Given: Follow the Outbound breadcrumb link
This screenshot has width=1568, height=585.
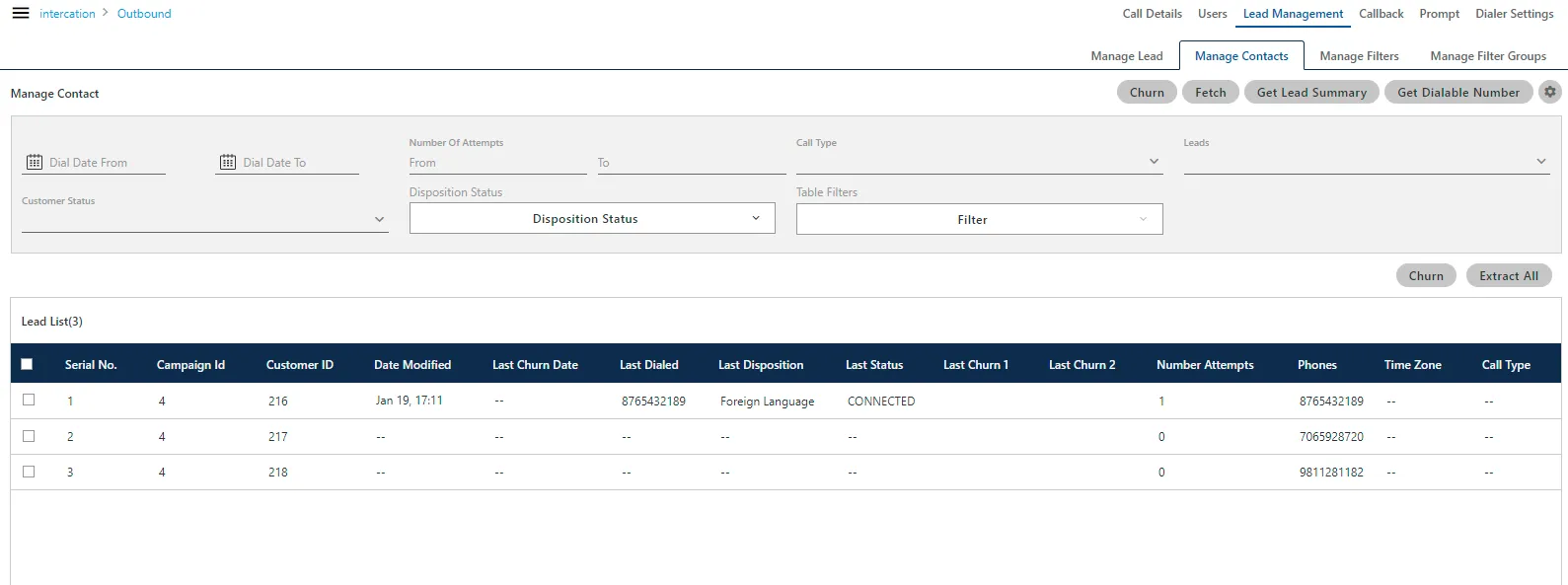Looking at the screenshot, I should (x=144, y=14).
